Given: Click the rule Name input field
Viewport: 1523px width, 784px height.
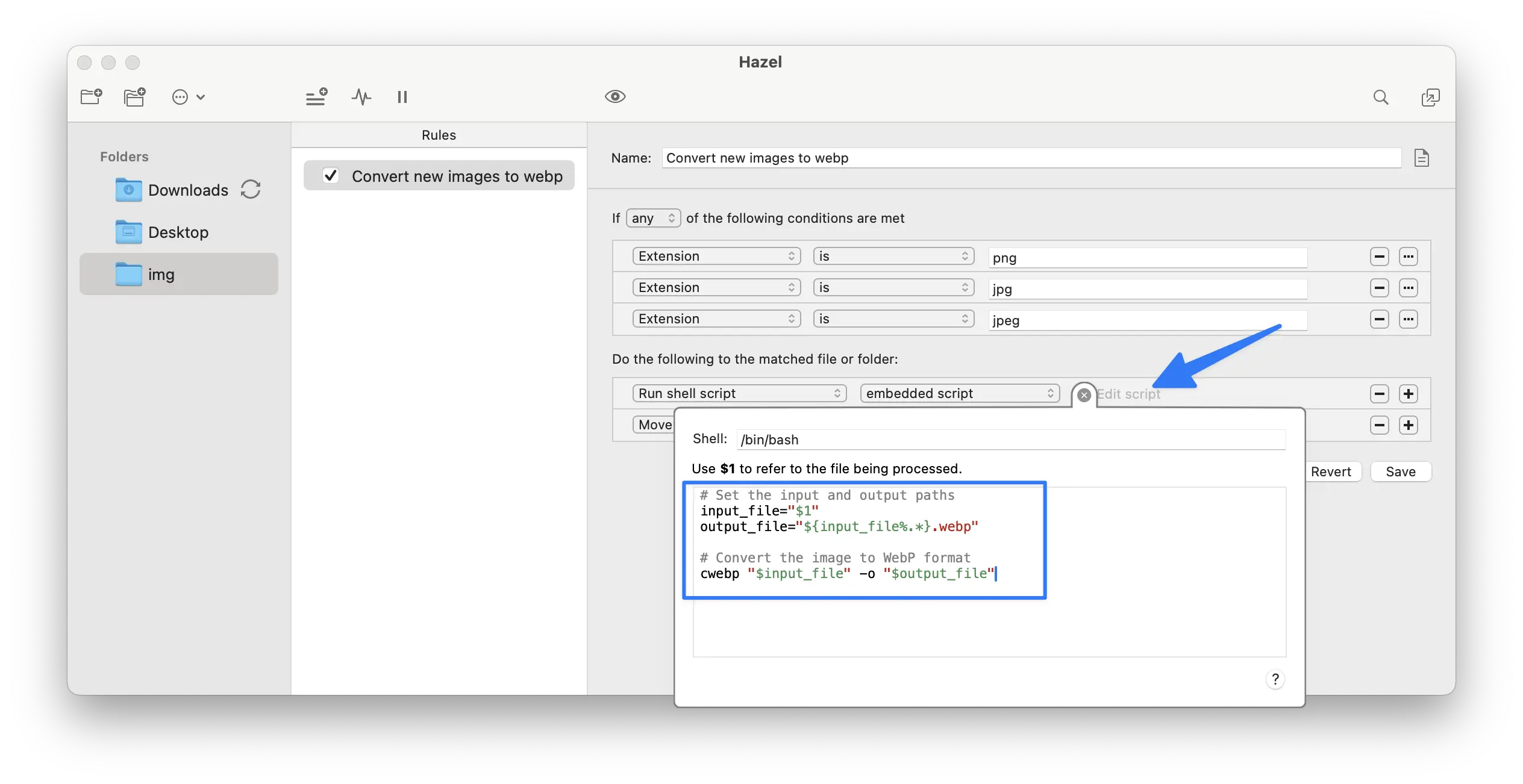Looking at the screenshot, I should (1031, 158).
